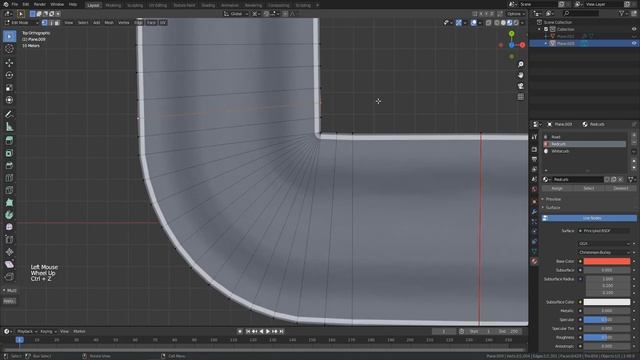
Task: Select the Poly Build tool
Action: pyautogui.click(x=9, y=202)
